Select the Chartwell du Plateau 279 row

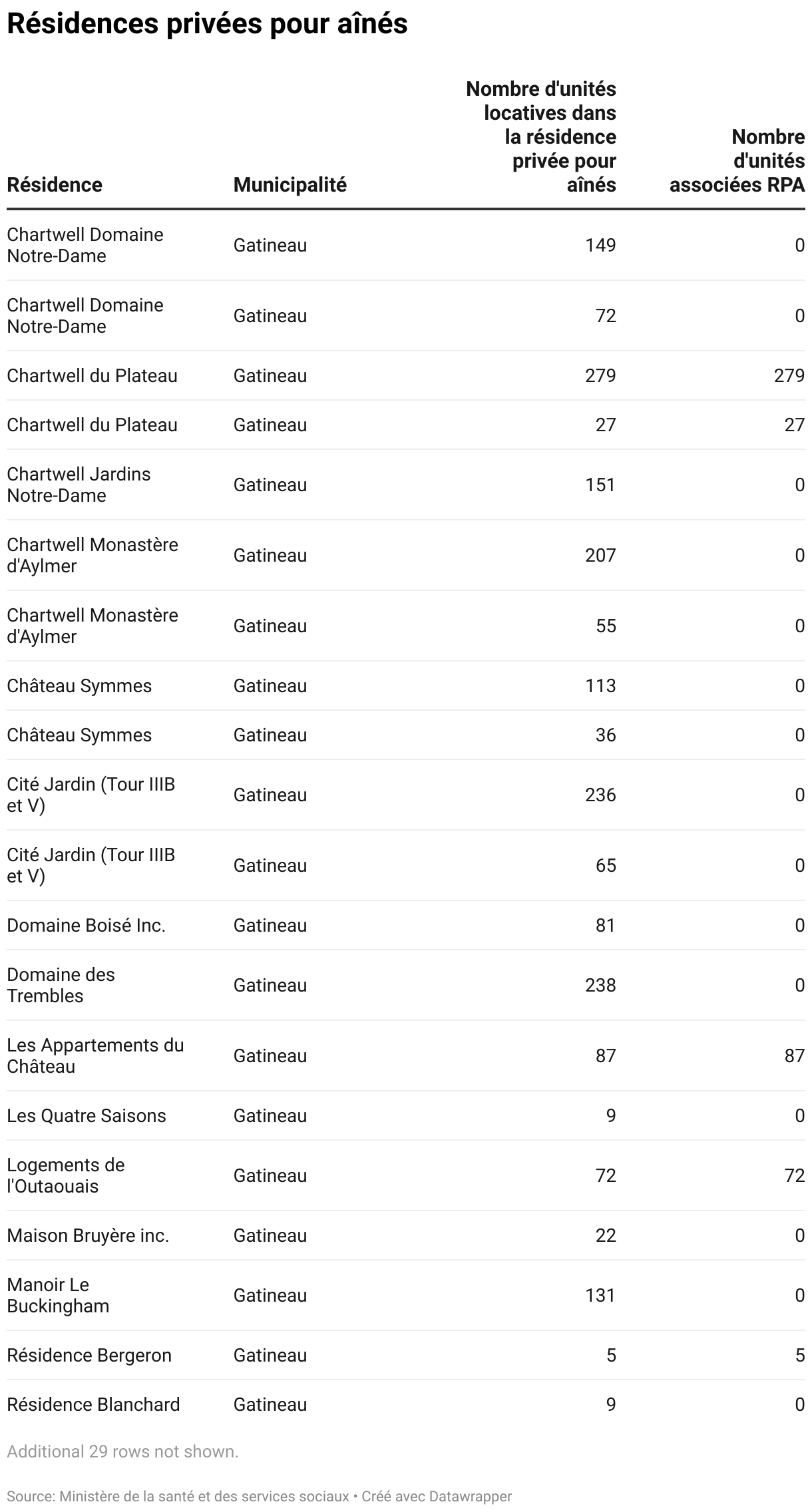[x=406, y=375]
